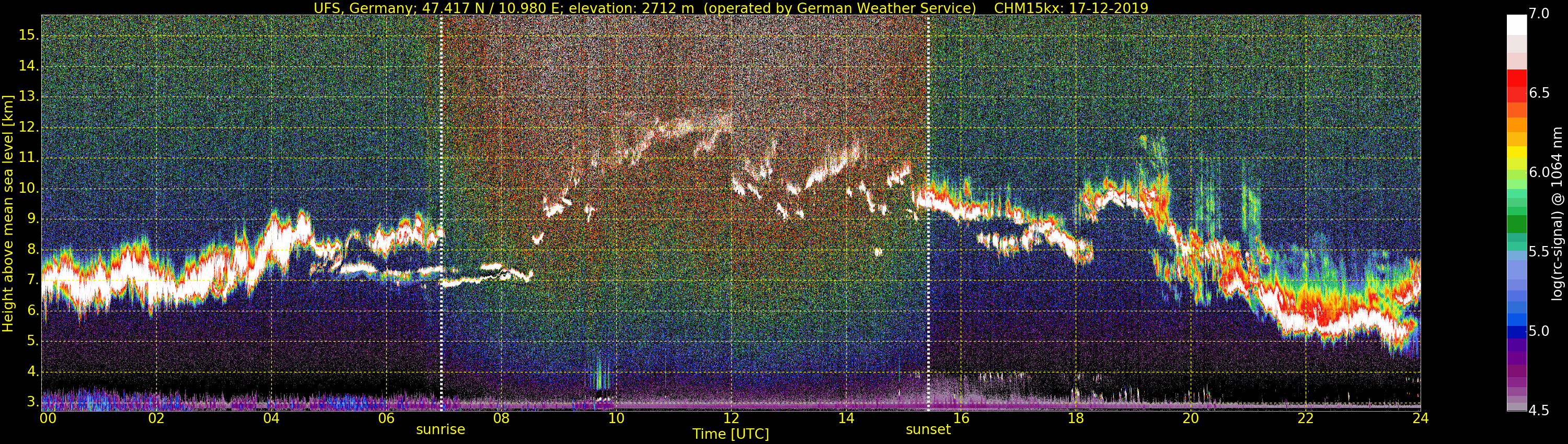Screen dimensions: 1568x444
Task: Click the 06 tick on the time axis
Action: click(386, 418)
